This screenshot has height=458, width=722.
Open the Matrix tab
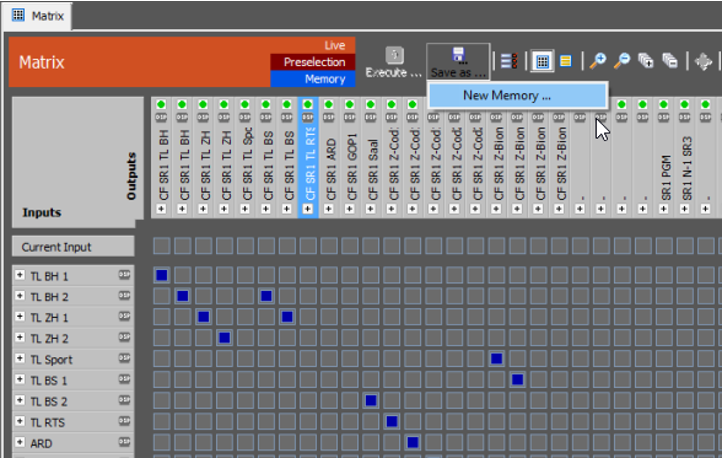(36, 16)
